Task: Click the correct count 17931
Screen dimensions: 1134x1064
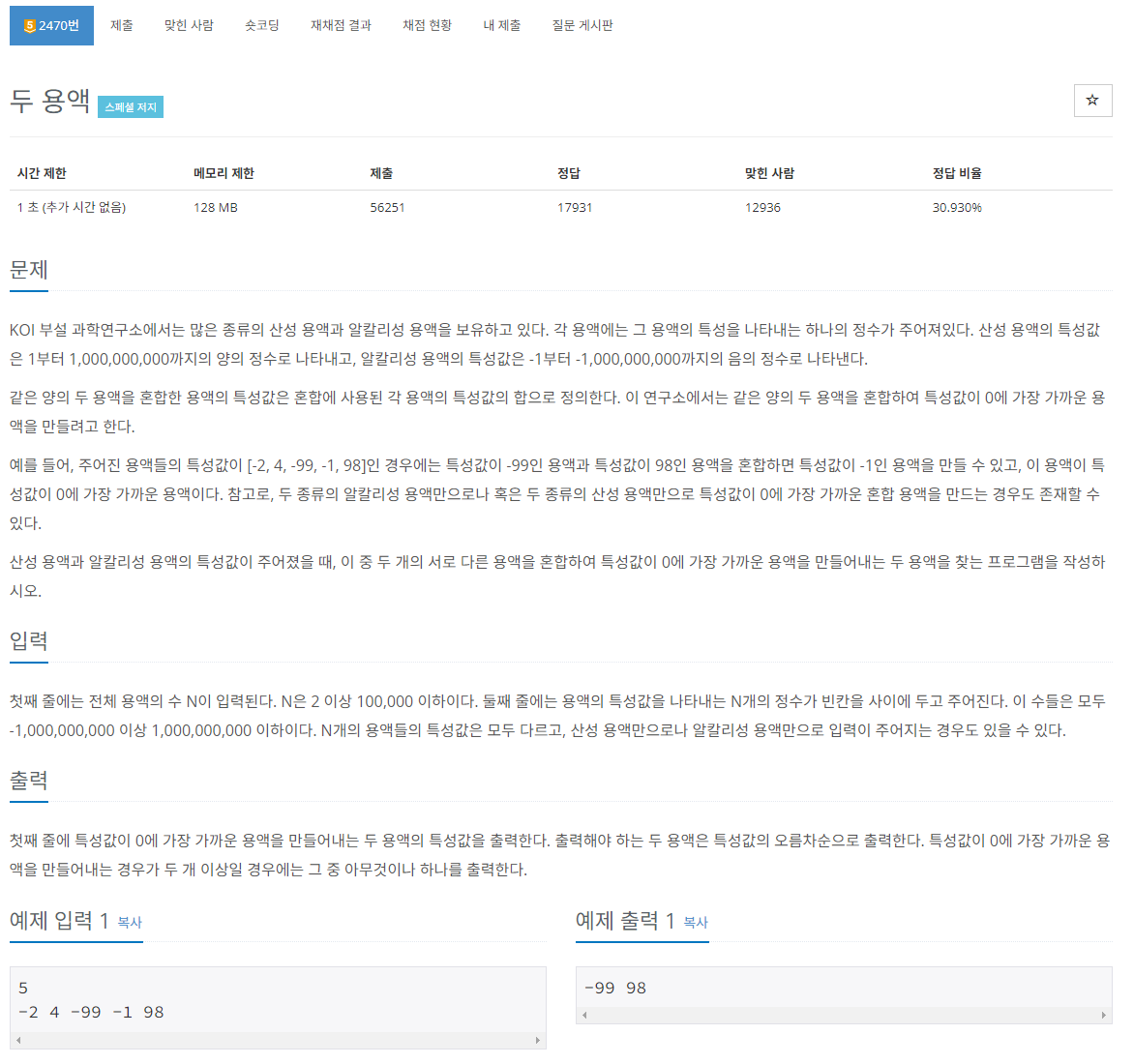Action: click(574, 207)
